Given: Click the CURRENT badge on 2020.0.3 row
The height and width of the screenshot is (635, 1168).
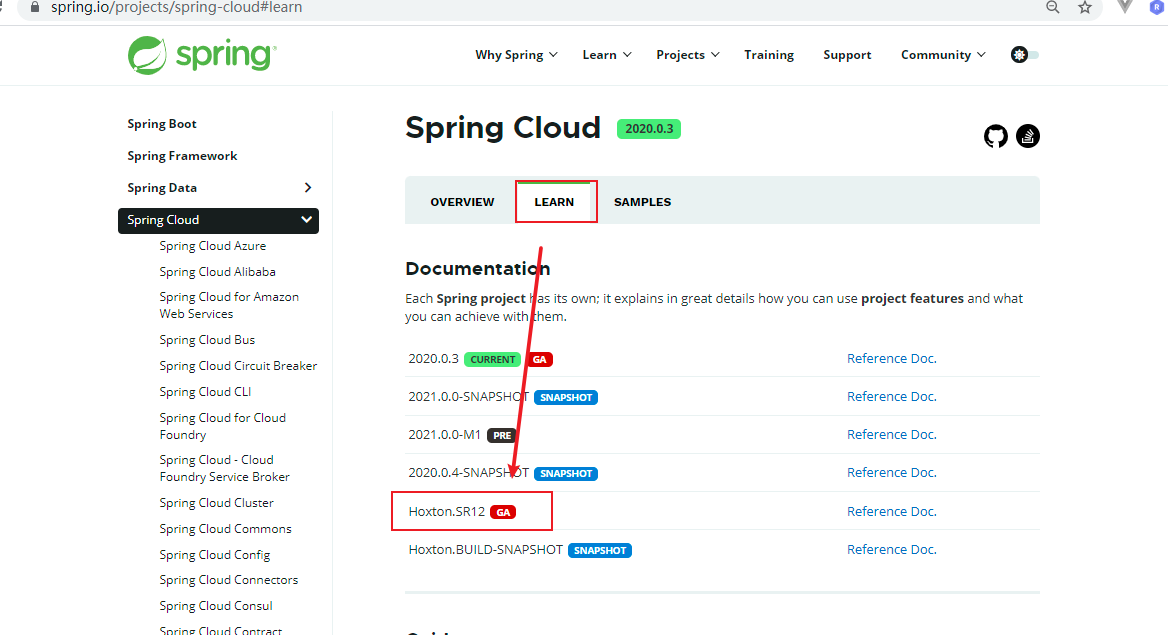Looking at the screenshot, I should [492, 359].
